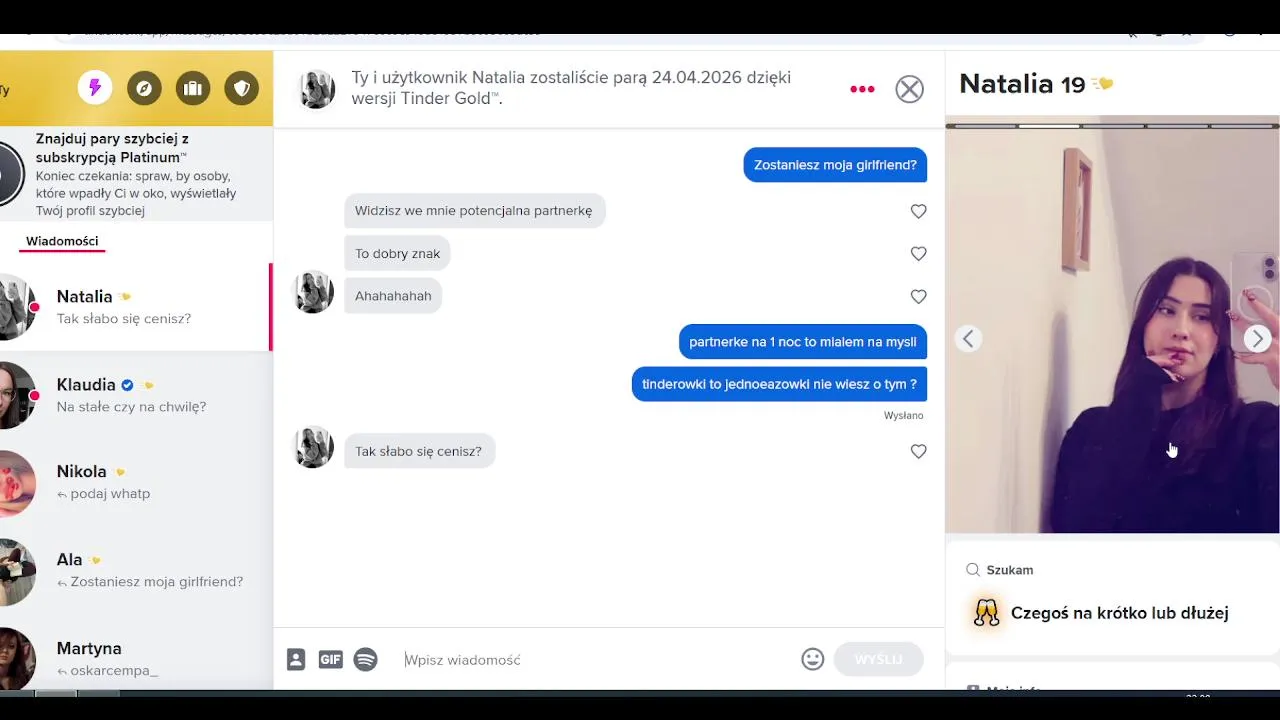The width and height of the screenshot is (1280, 720).
Task: Show next profile photo arrow
Action: point(1257,339)
